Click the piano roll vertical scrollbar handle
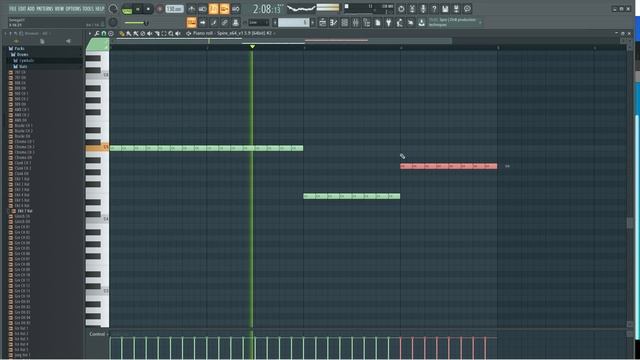 [630, 223]
